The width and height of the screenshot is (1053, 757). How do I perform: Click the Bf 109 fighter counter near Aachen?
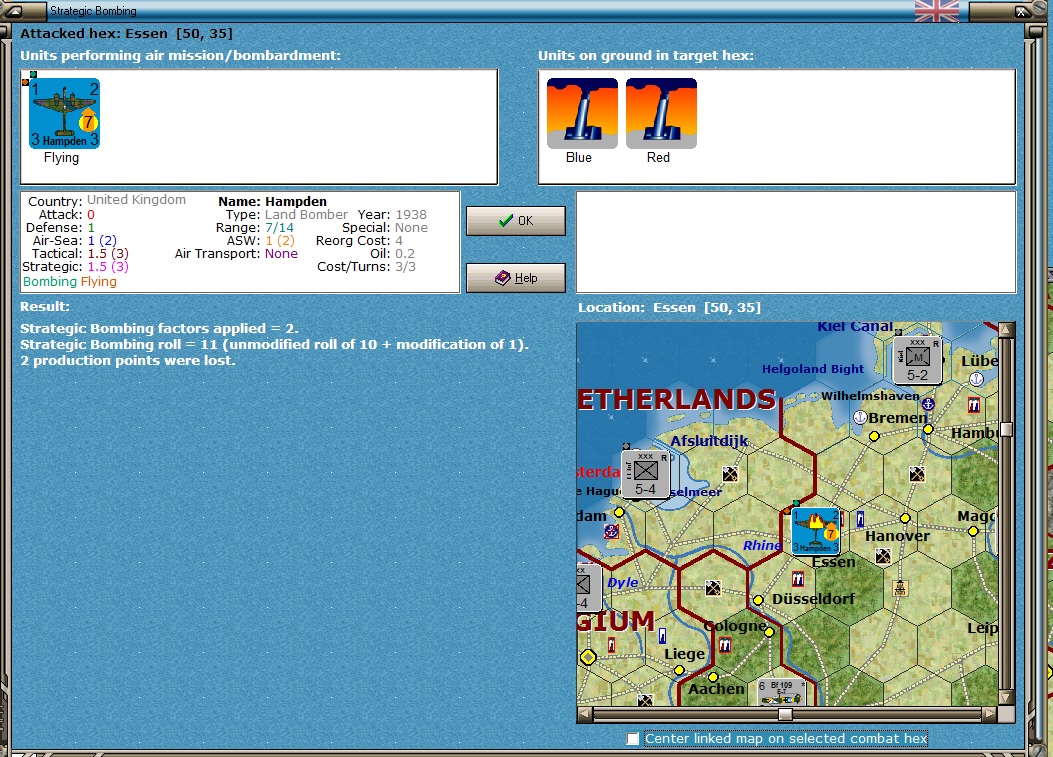coord(782,692)
